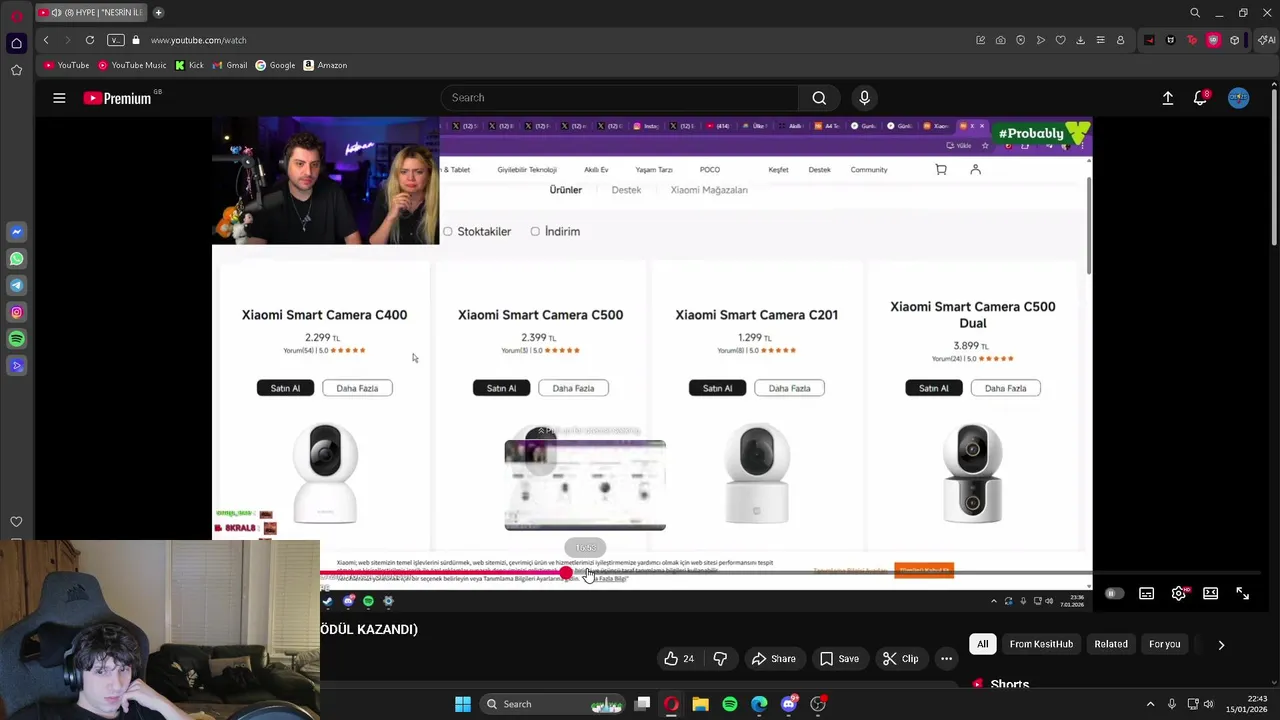Open the Opera sidebar home icon

(x=16, y=43)
